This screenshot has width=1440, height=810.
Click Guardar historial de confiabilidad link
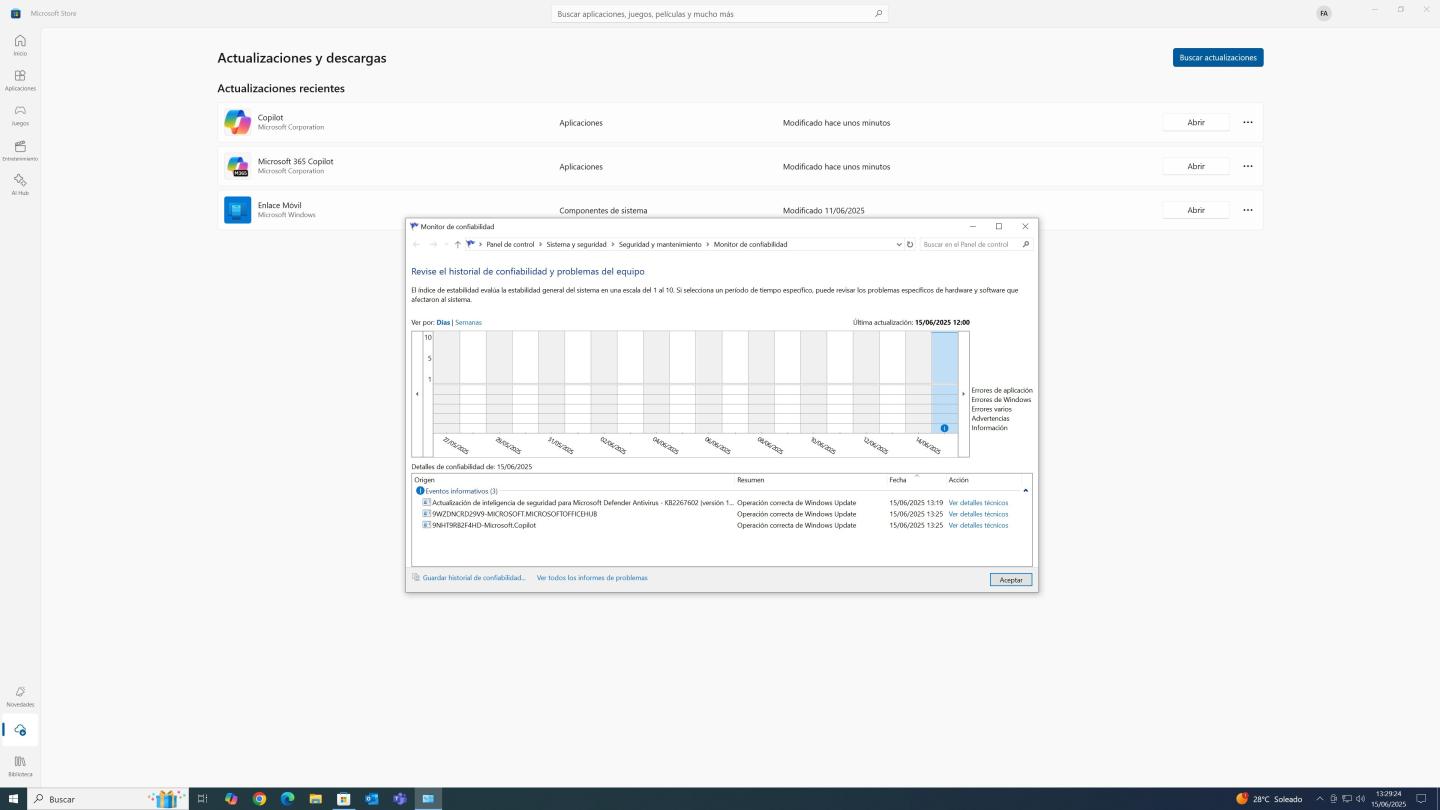473,578
